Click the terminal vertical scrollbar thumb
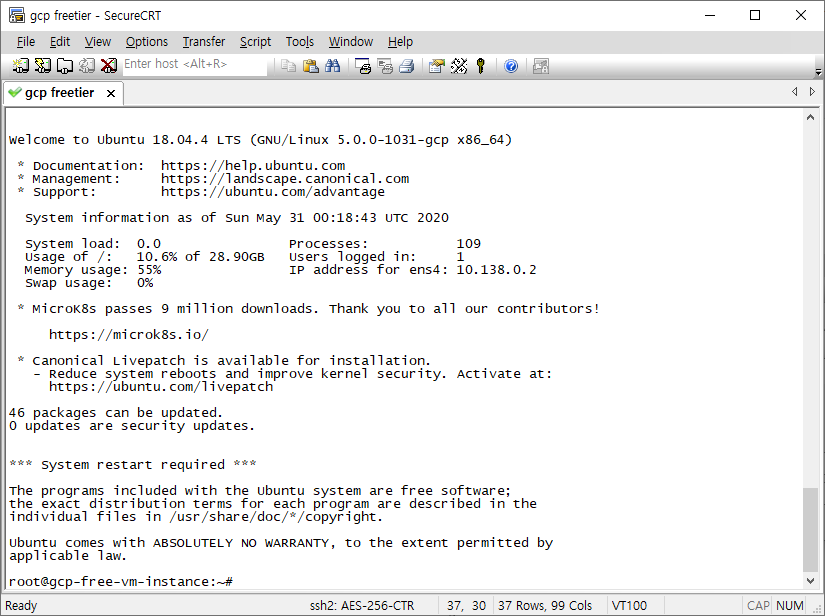Image resolution: width=825 pixels, height=616 pixels. point(810,529)
